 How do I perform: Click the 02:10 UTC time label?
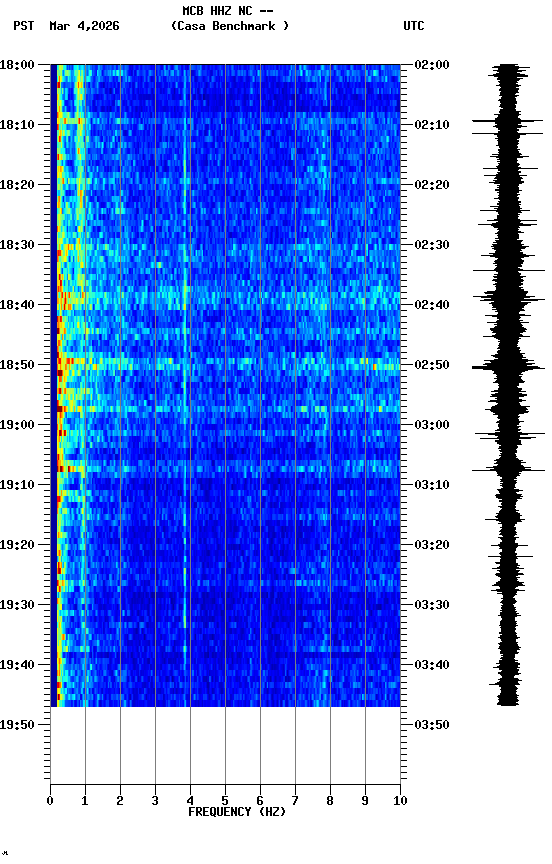tap(432, 125)
